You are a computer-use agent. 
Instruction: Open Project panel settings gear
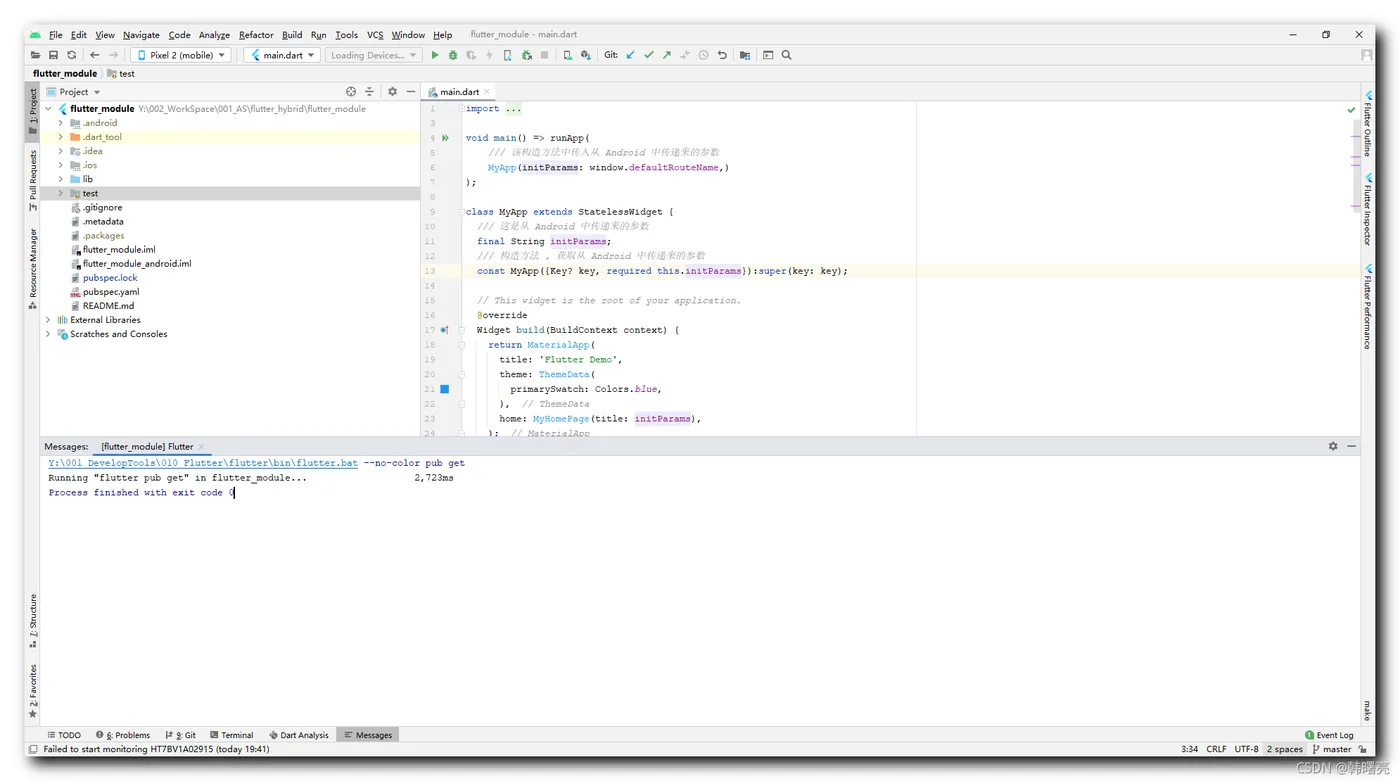click(x=392, y=91)
